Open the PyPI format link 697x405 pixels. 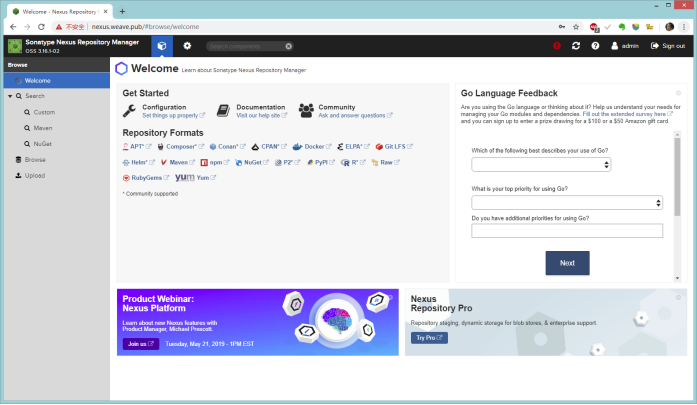pyautogui.click(x=320, y=162)
